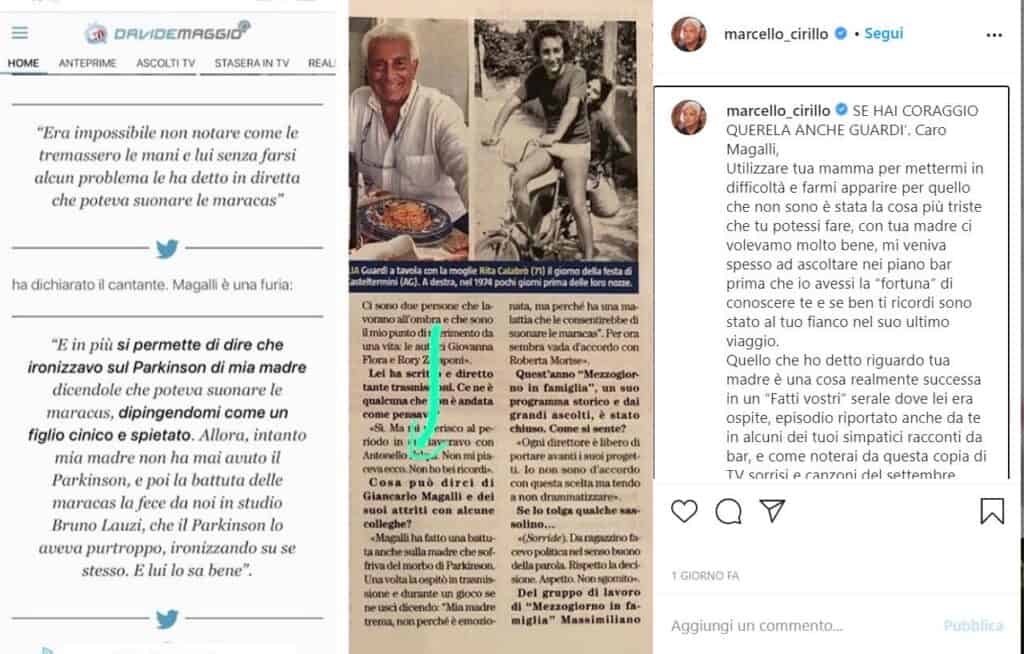Click the DavideMaggio site logo
1024x654 pixels.
pyautogui.click(x=168, y=32)
